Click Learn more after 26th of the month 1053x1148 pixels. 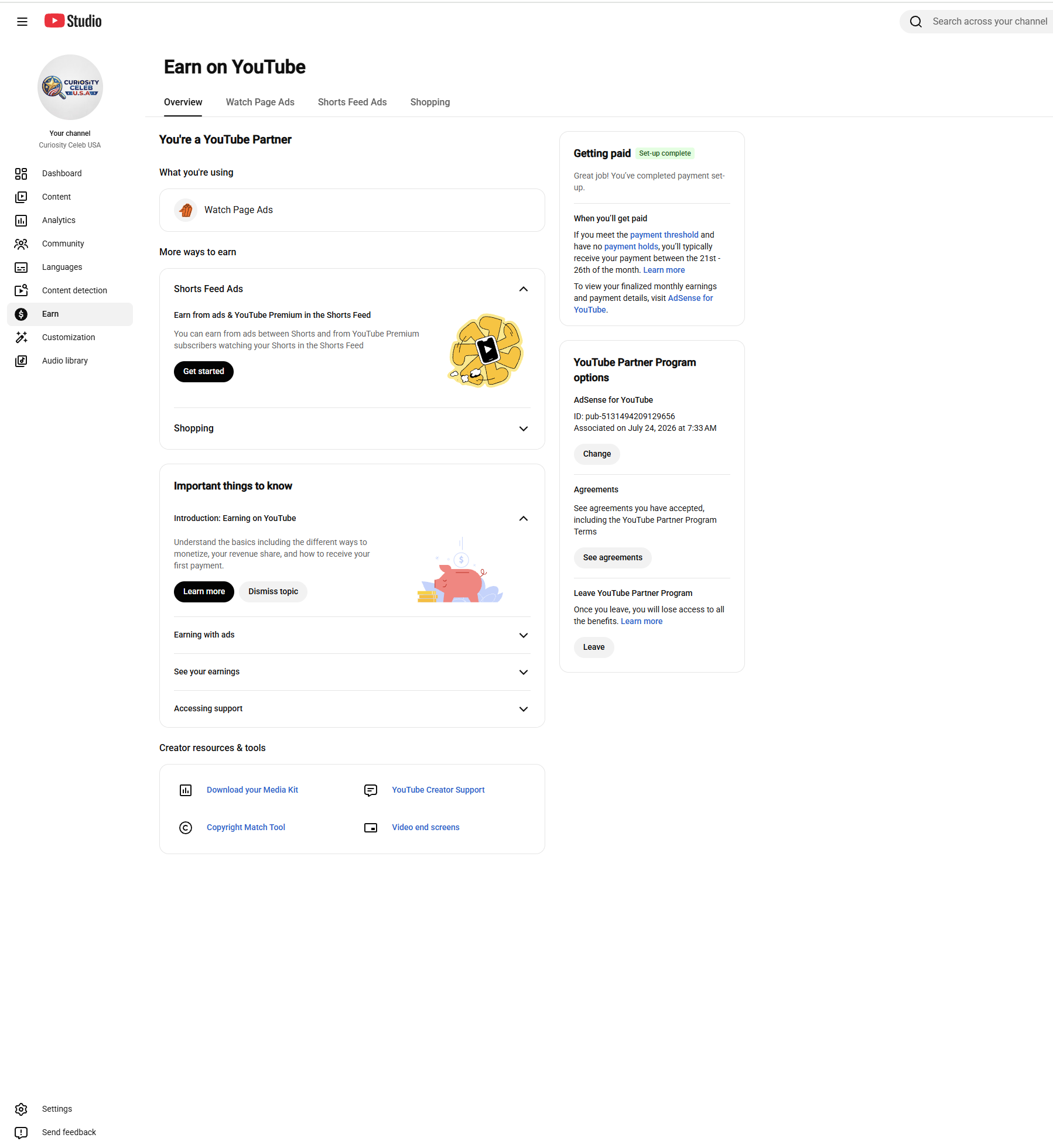(x=664, y=270)
